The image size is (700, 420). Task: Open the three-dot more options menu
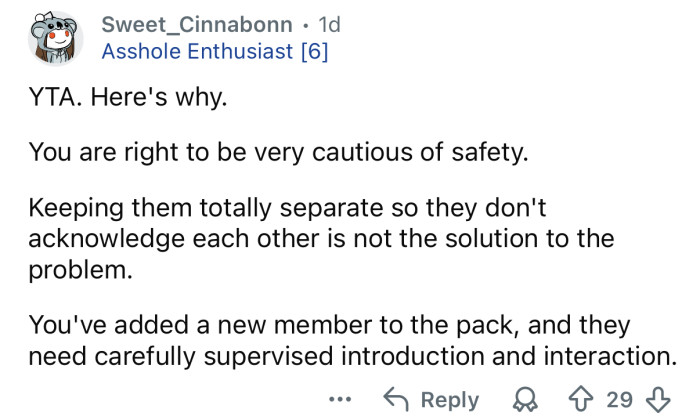tap(341, 399)
